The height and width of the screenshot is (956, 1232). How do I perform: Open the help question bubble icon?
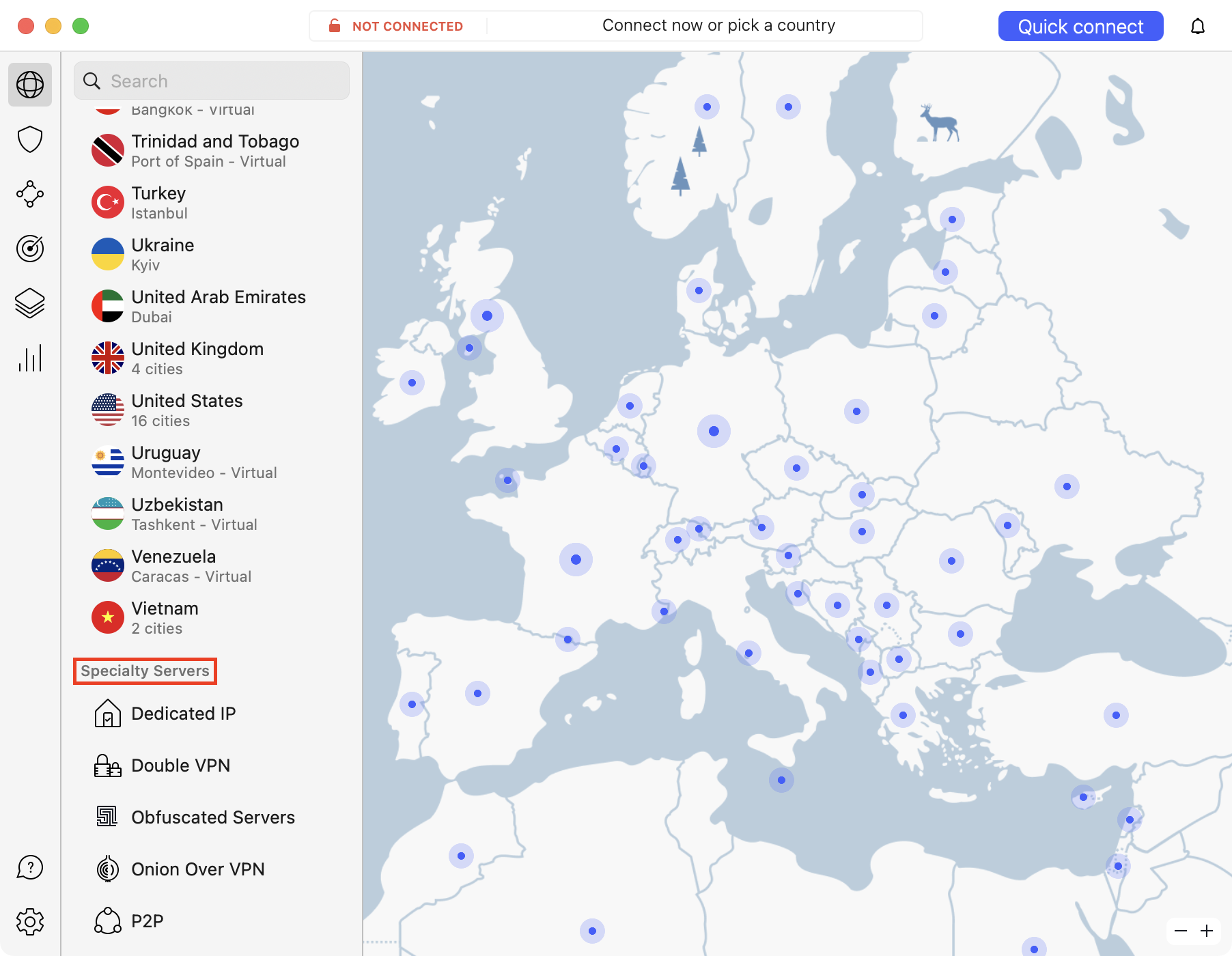[x=30, y=867]
